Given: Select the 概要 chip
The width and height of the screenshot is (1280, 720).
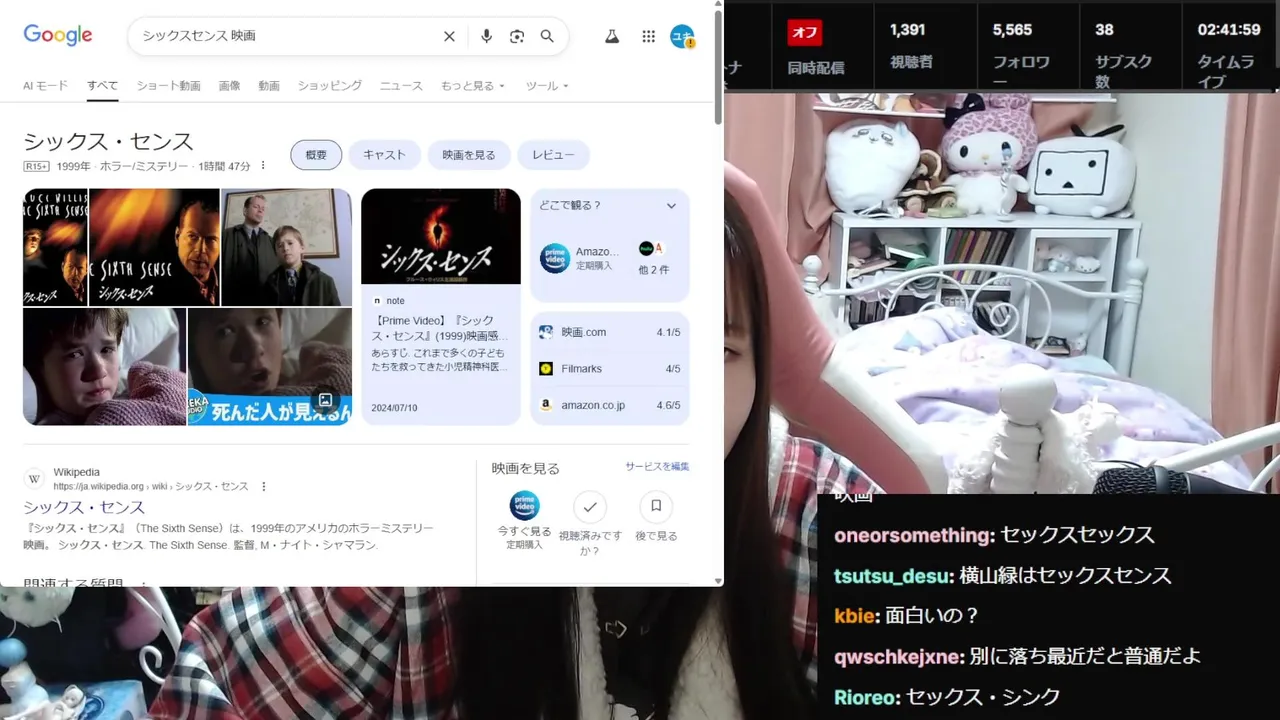Looking at the screenshot, I should point(316,155).
